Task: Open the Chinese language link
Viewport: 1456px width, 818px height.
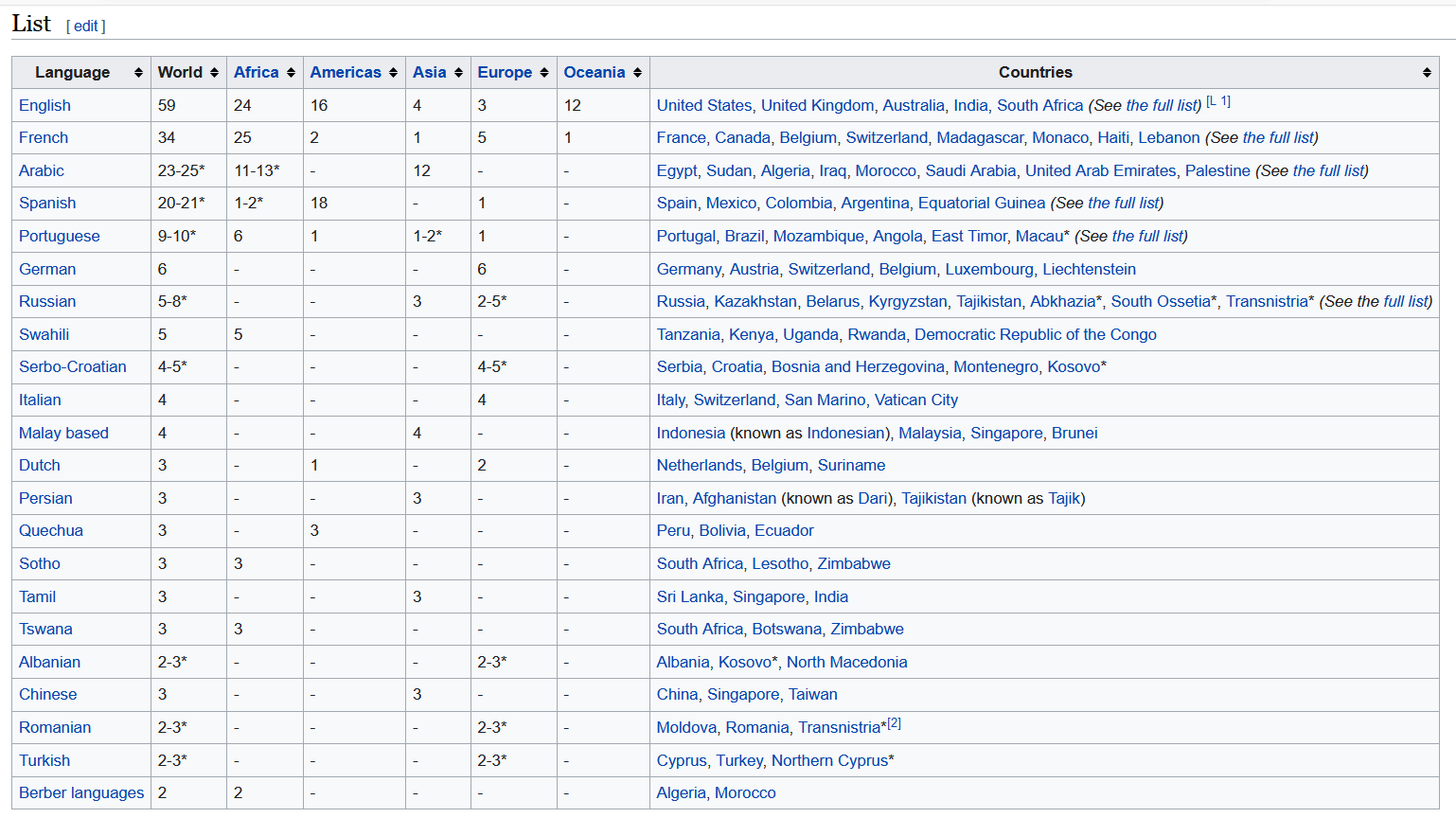Action: (x=48, y=694)
